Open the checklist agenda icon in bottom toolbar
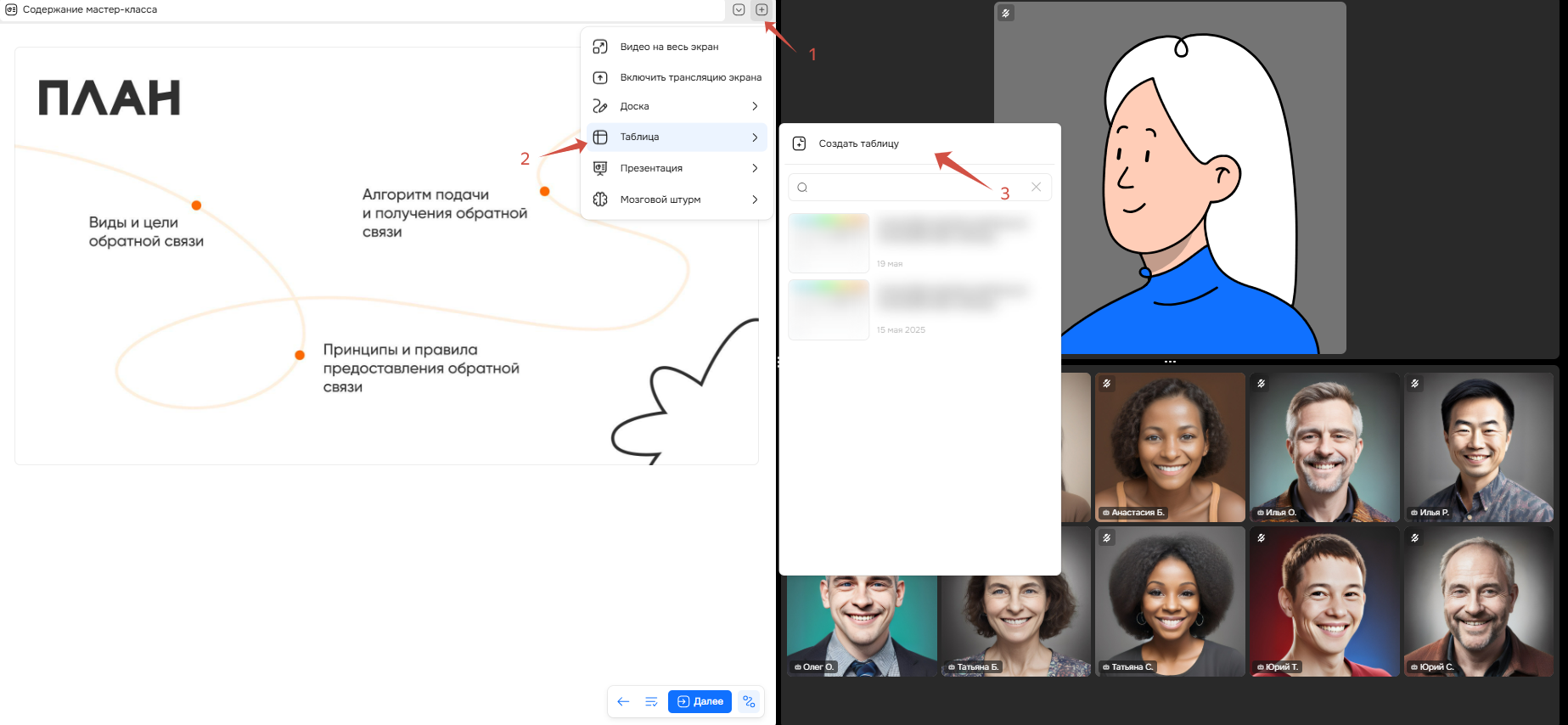 651,701
